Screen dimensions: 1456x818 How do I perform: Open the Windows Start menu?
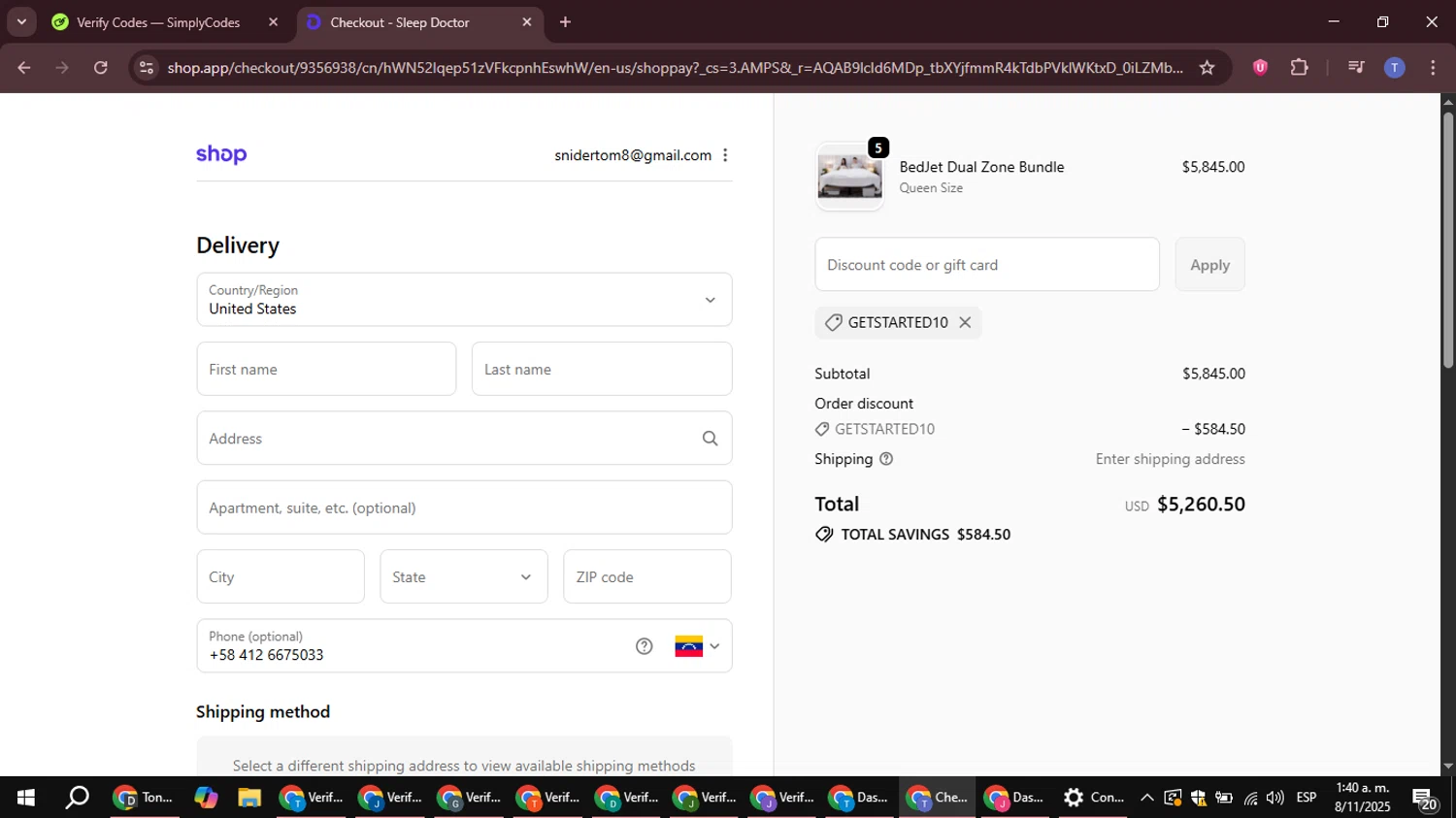[25, 798]
